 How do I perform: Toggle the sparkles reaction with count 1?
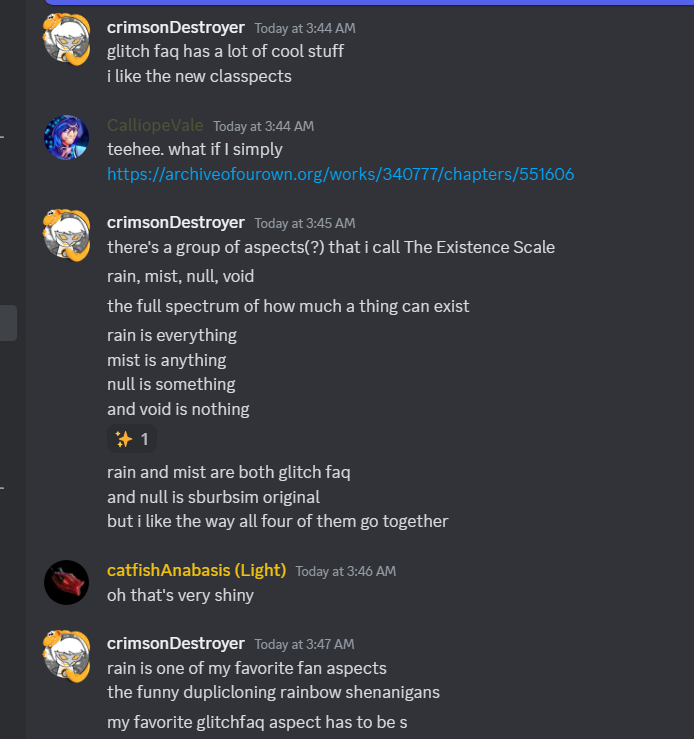[x=132, y=439]
